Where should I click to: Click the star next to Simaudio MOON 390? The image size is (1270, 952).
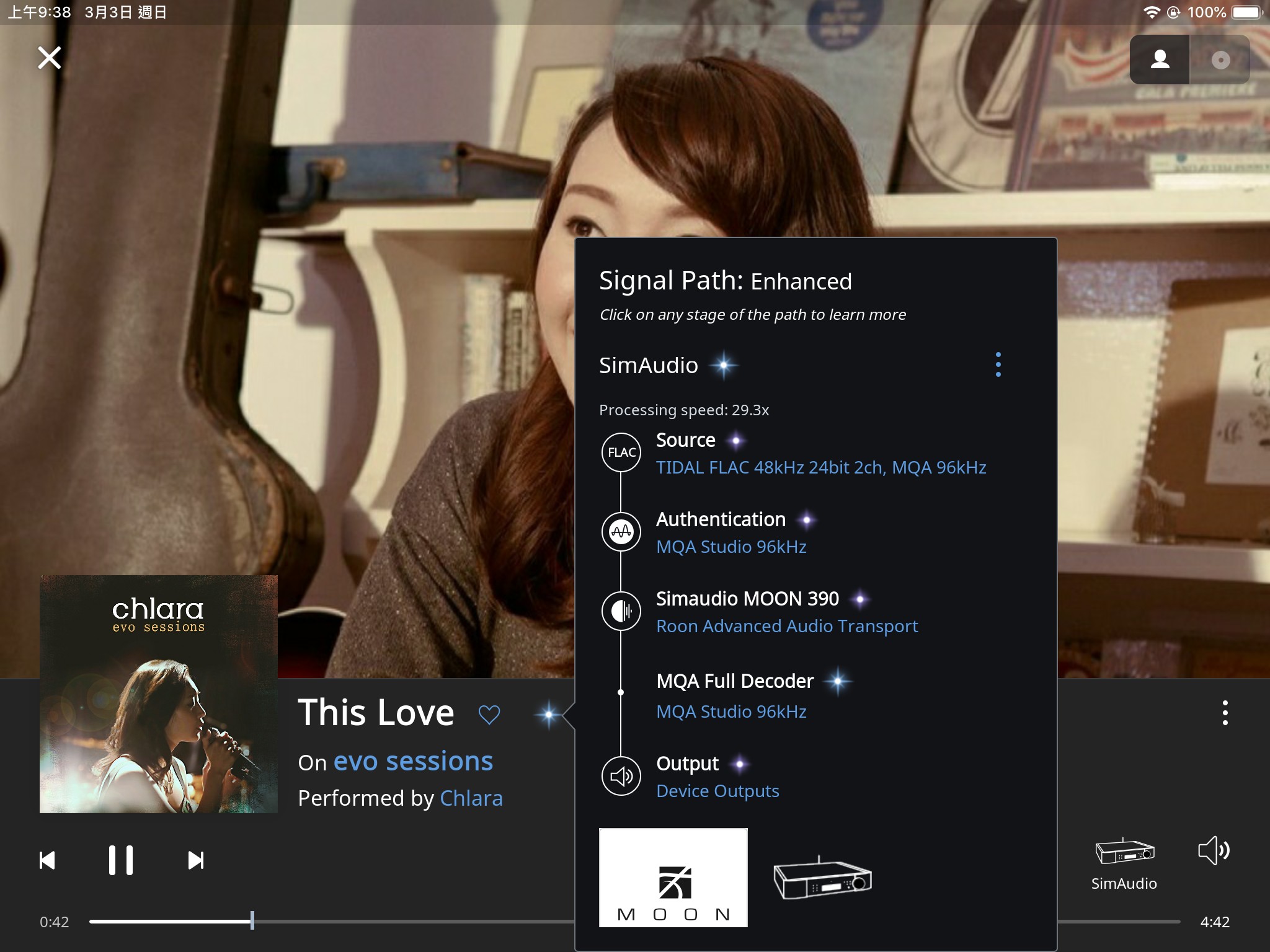pos(860,599)
